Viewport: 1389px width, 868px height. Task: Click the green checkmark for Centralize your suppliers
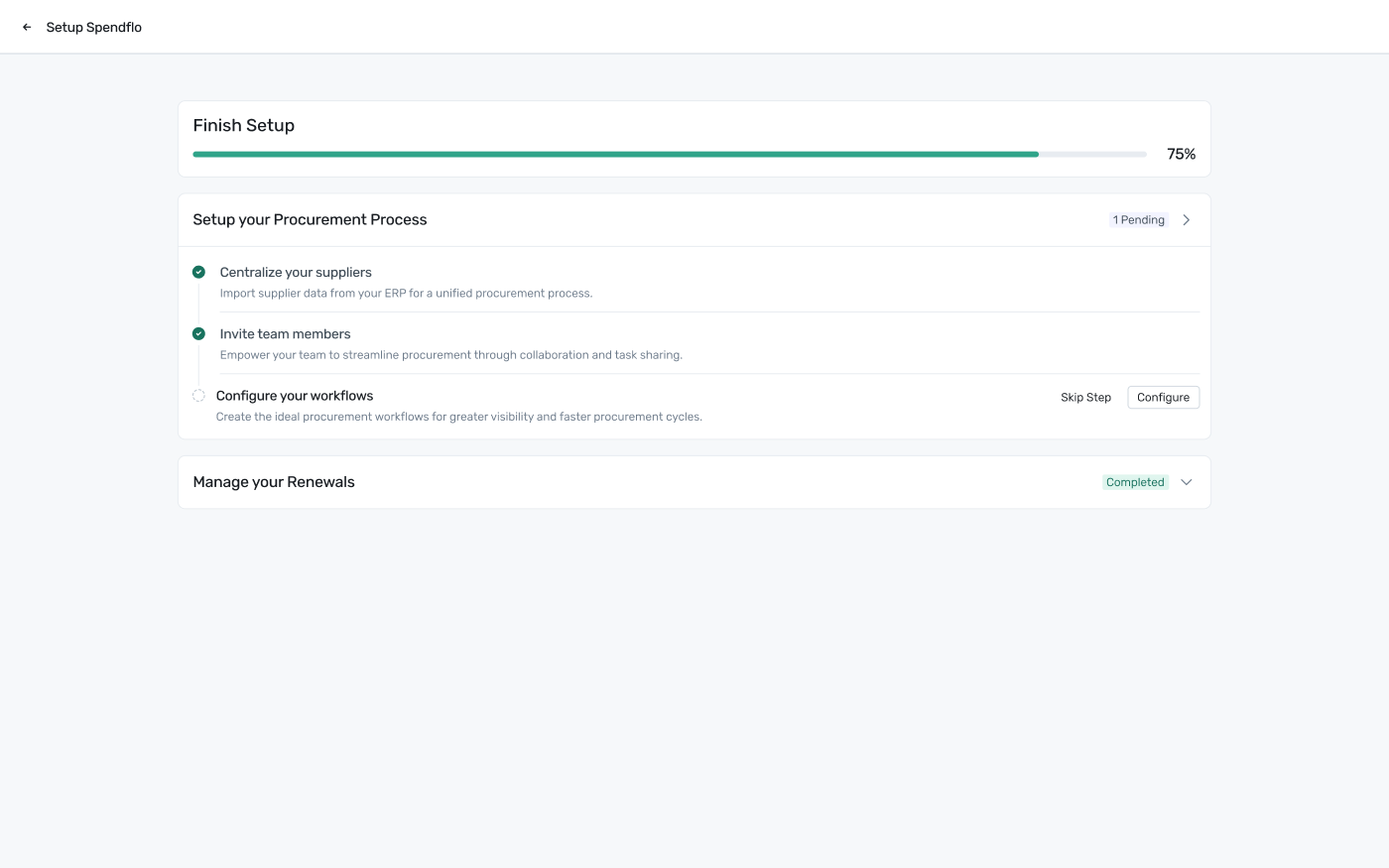[198, 272]
